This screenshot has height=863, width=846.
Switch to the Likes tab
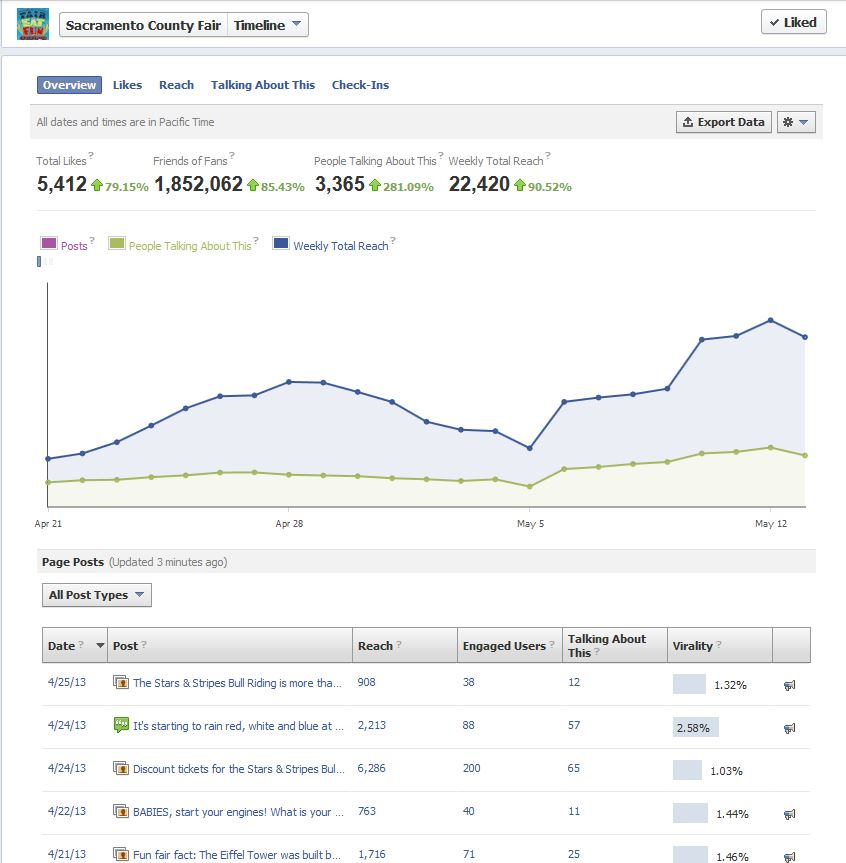tap(127, 85)
